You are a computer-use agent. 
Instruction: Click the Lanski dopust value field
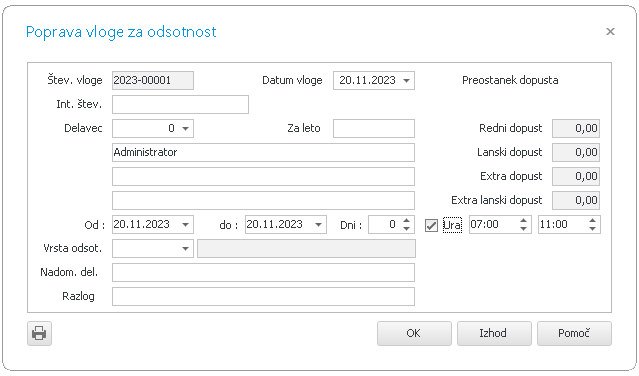click(x=576, y=152)
